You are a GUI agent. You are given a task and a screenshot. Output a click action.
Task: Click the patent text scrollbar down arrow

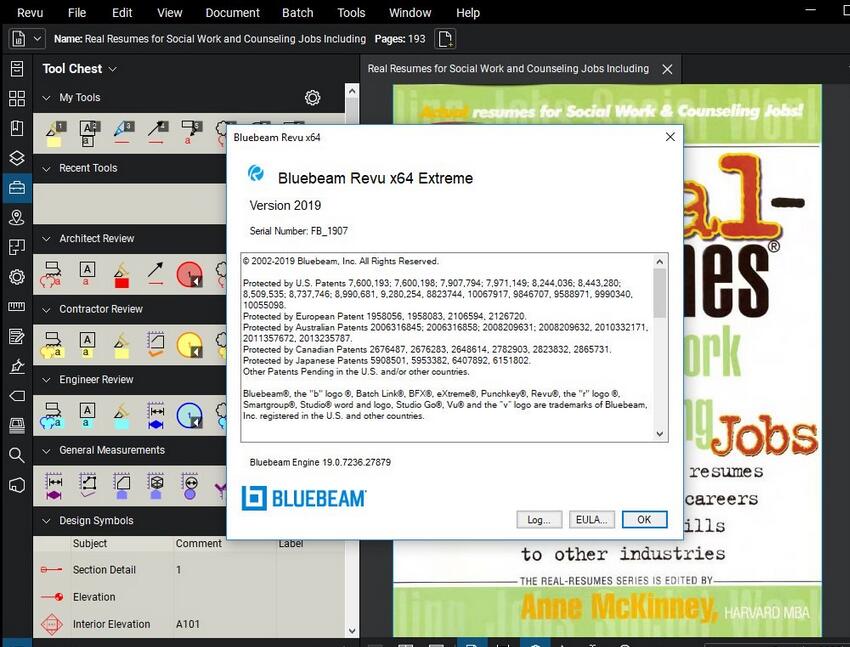coord(660,434)
